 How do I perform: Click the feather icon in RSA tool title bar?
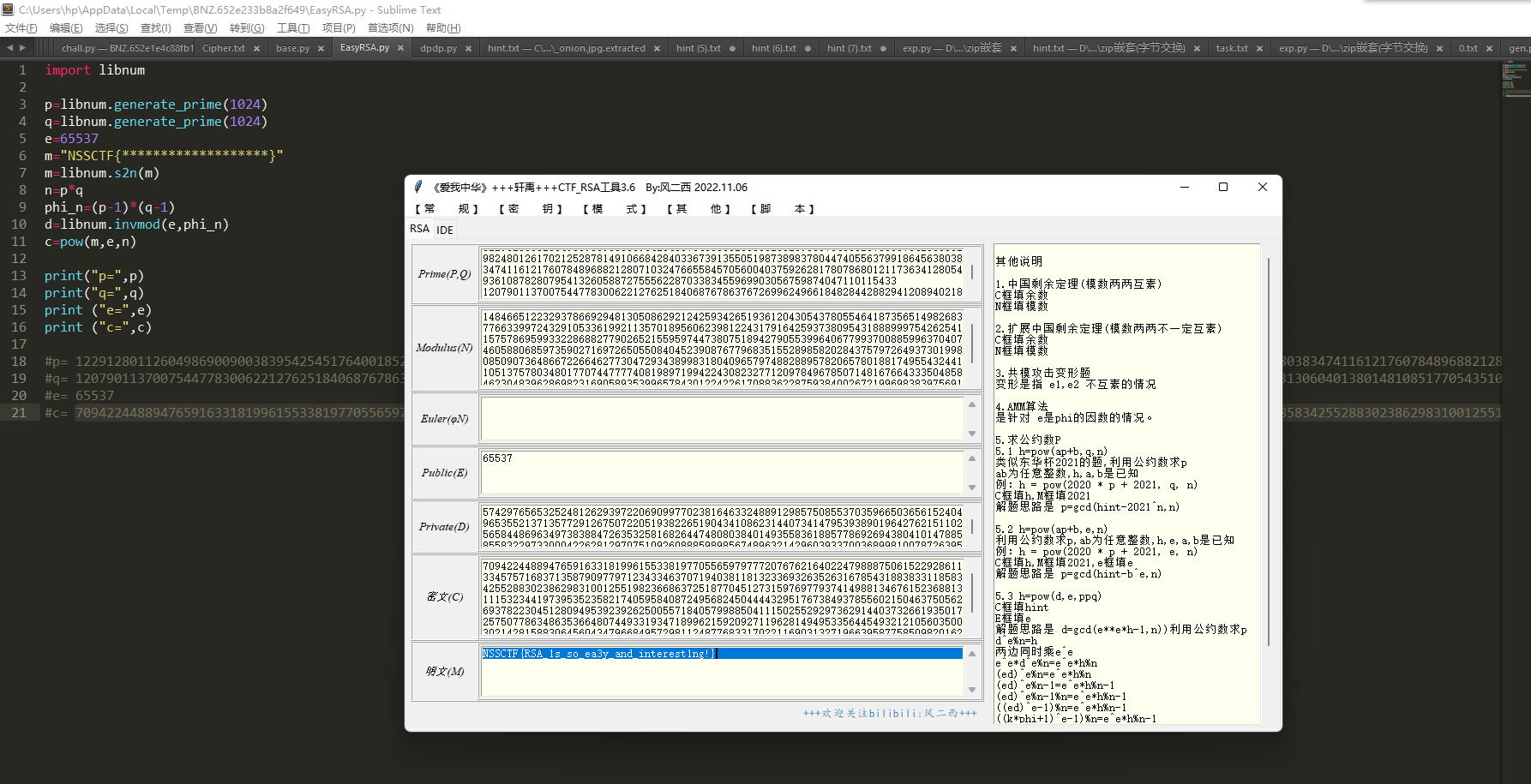pos(418,187)
